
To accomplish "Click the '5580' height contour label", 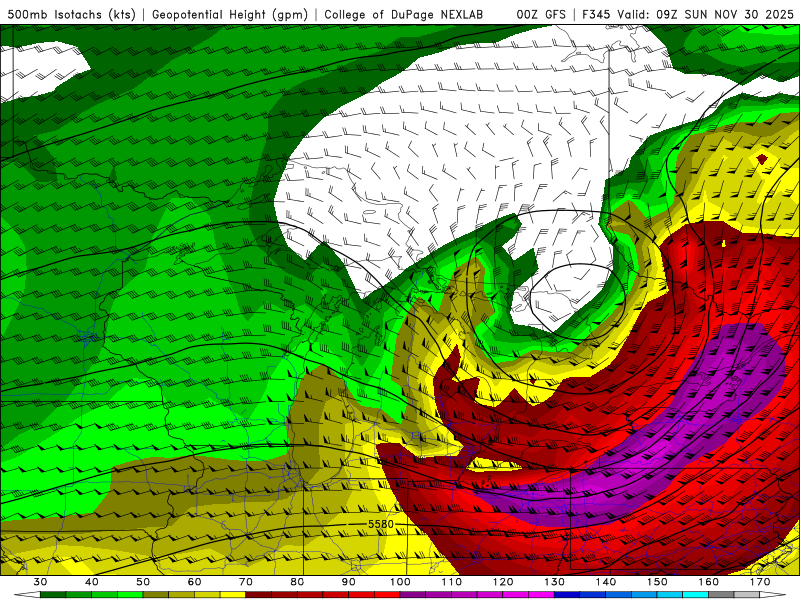I will [381, 524].
